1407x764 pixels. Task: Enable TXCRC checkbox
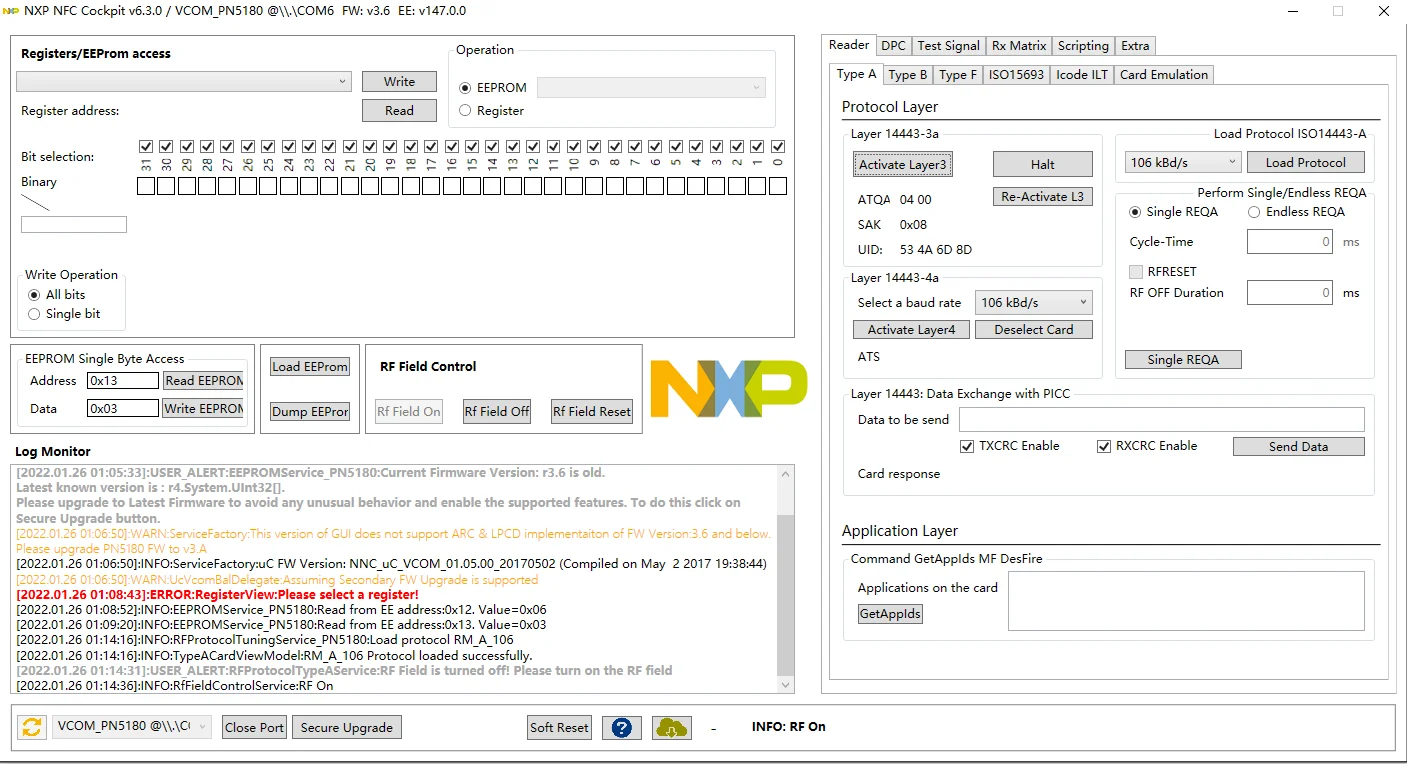point(967,446)
